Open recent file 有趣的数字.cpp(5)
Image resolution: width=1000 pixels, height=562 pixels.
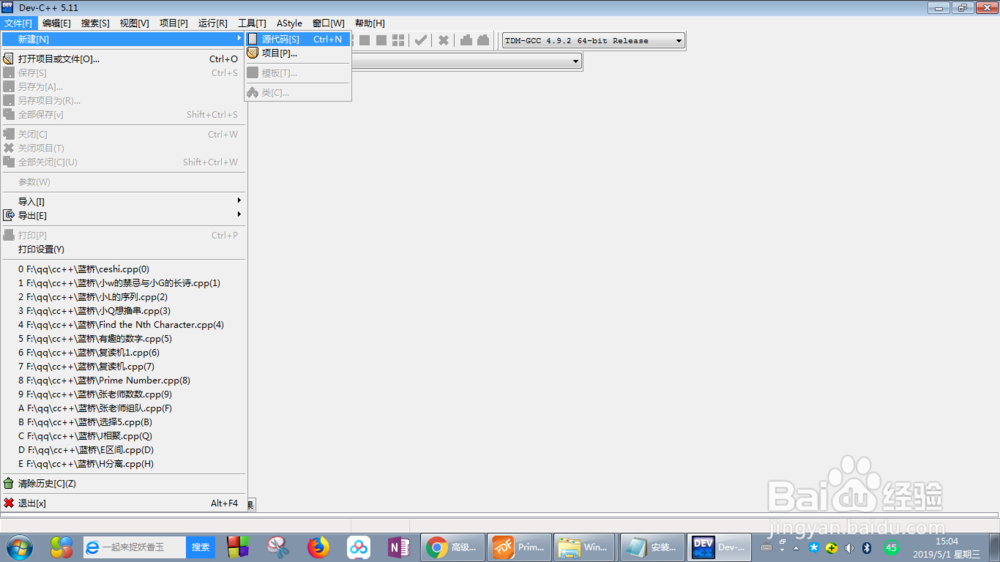[x=123, y=339]
